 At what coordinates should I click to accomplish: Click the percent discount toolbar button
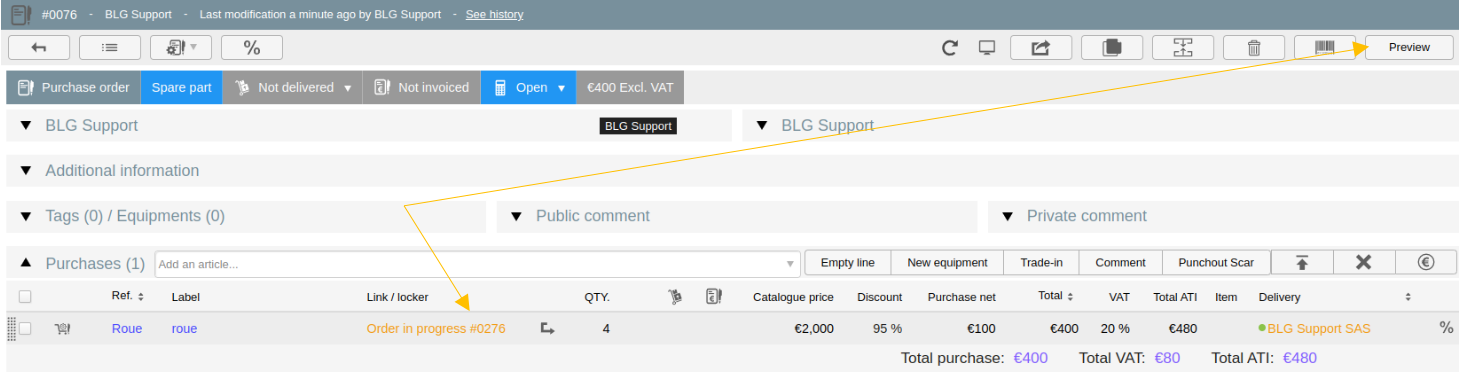[x=252, y=47]
